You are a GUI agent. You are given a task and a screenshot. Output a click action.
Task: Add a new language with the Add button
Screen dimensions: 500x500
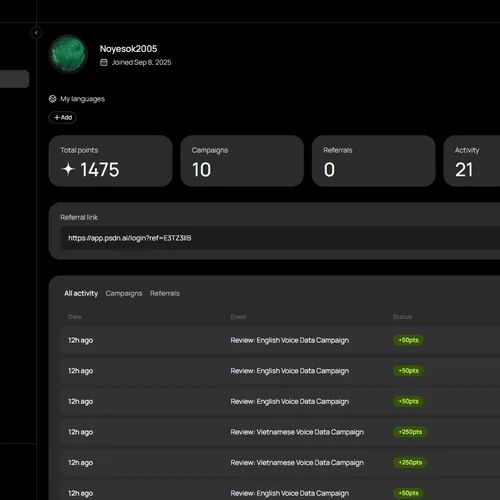point(63,117)
